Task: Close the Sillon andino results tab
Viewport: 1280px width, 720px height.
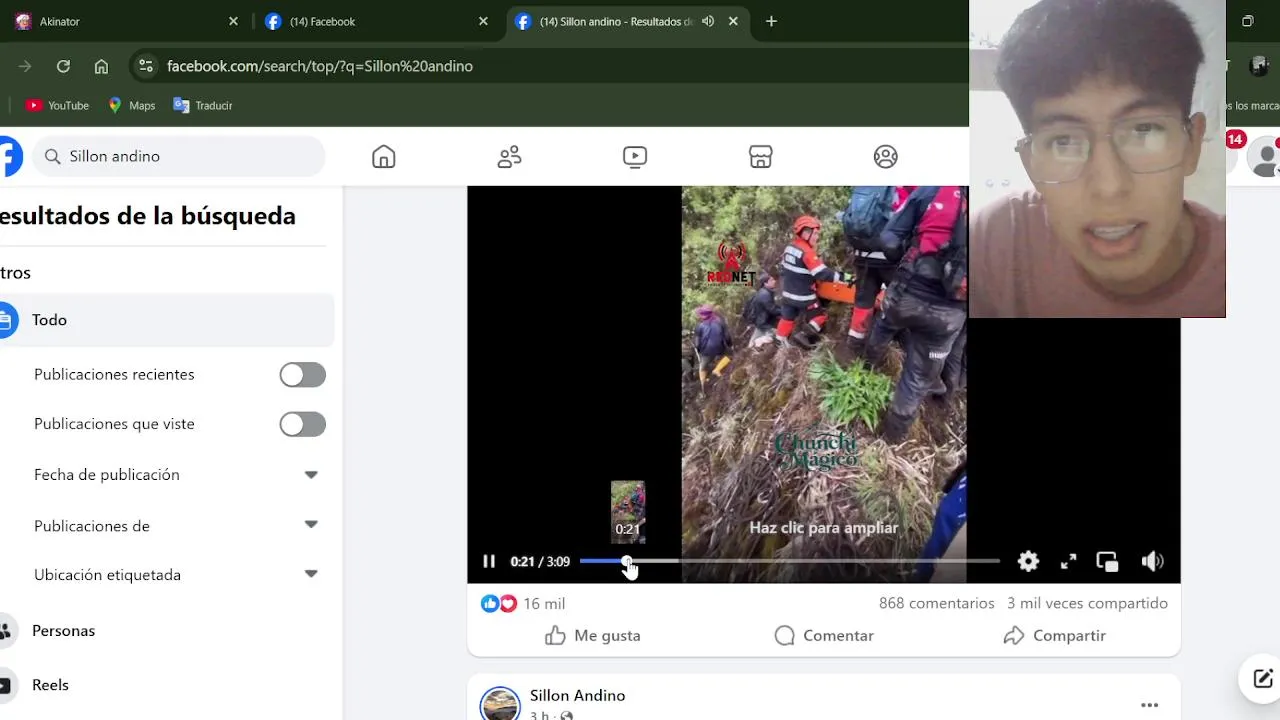Action: click(733, 22)
